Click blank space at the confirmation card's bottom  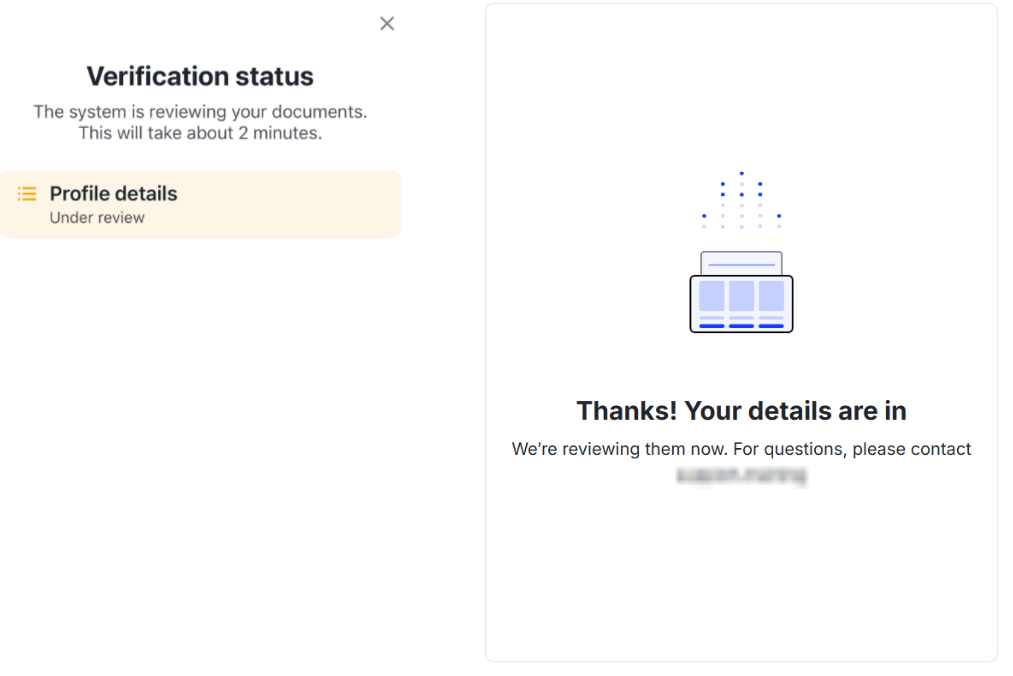click(x=741, y=600)
